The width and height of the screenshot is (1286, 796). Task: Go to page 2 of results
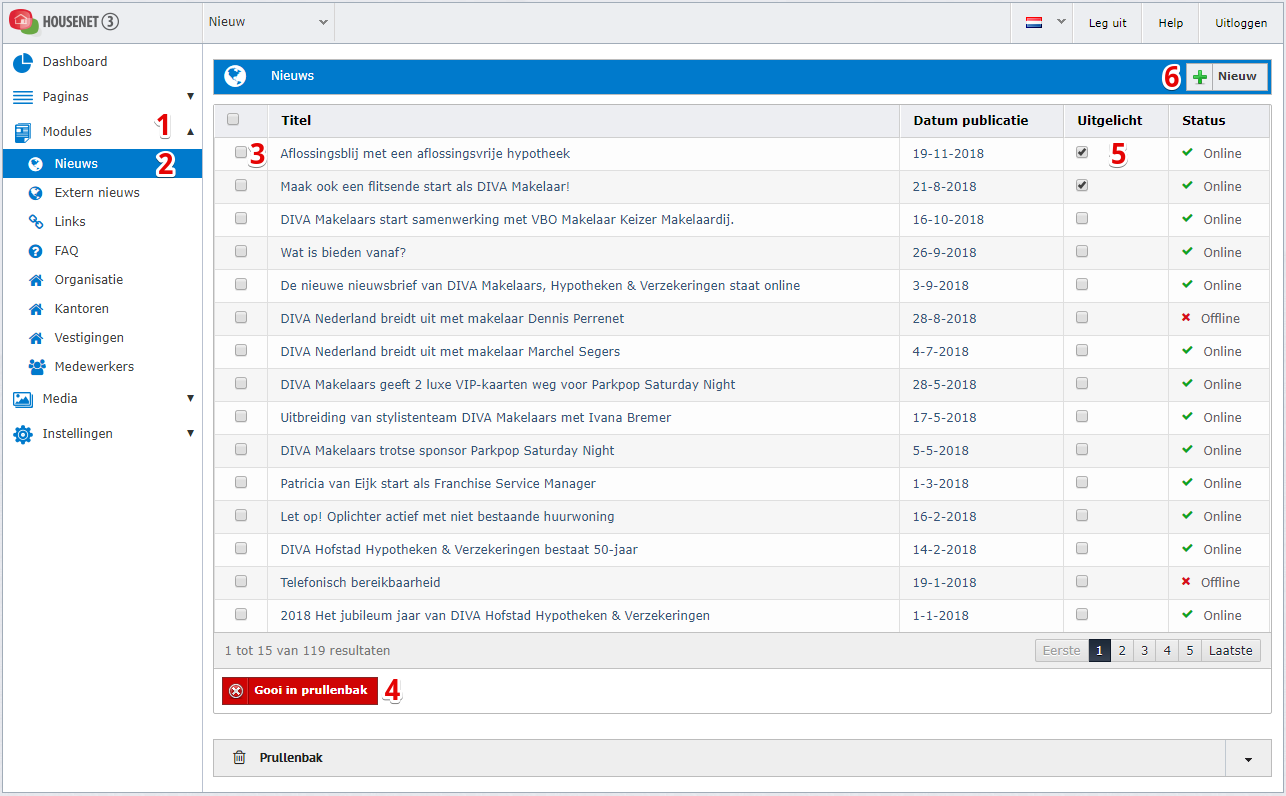[x=1122, y=651]
